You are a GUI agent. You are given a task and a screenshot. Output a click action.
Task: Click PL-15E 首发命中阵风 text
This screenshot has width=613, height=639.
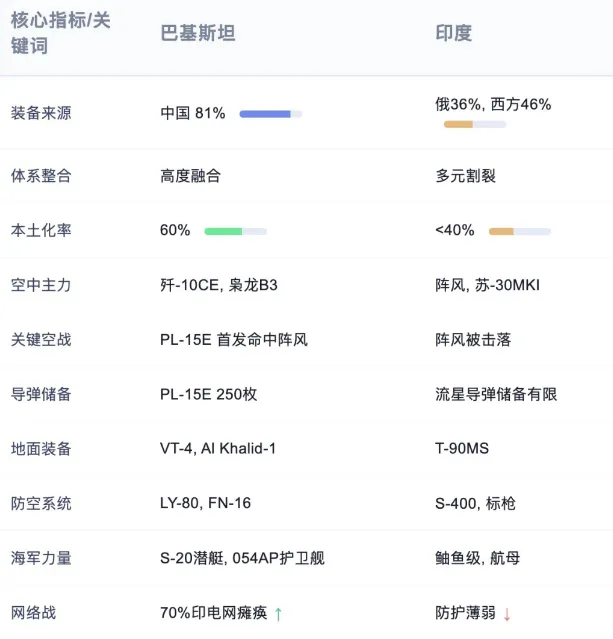pyautogui.click(x=234, y=339)
